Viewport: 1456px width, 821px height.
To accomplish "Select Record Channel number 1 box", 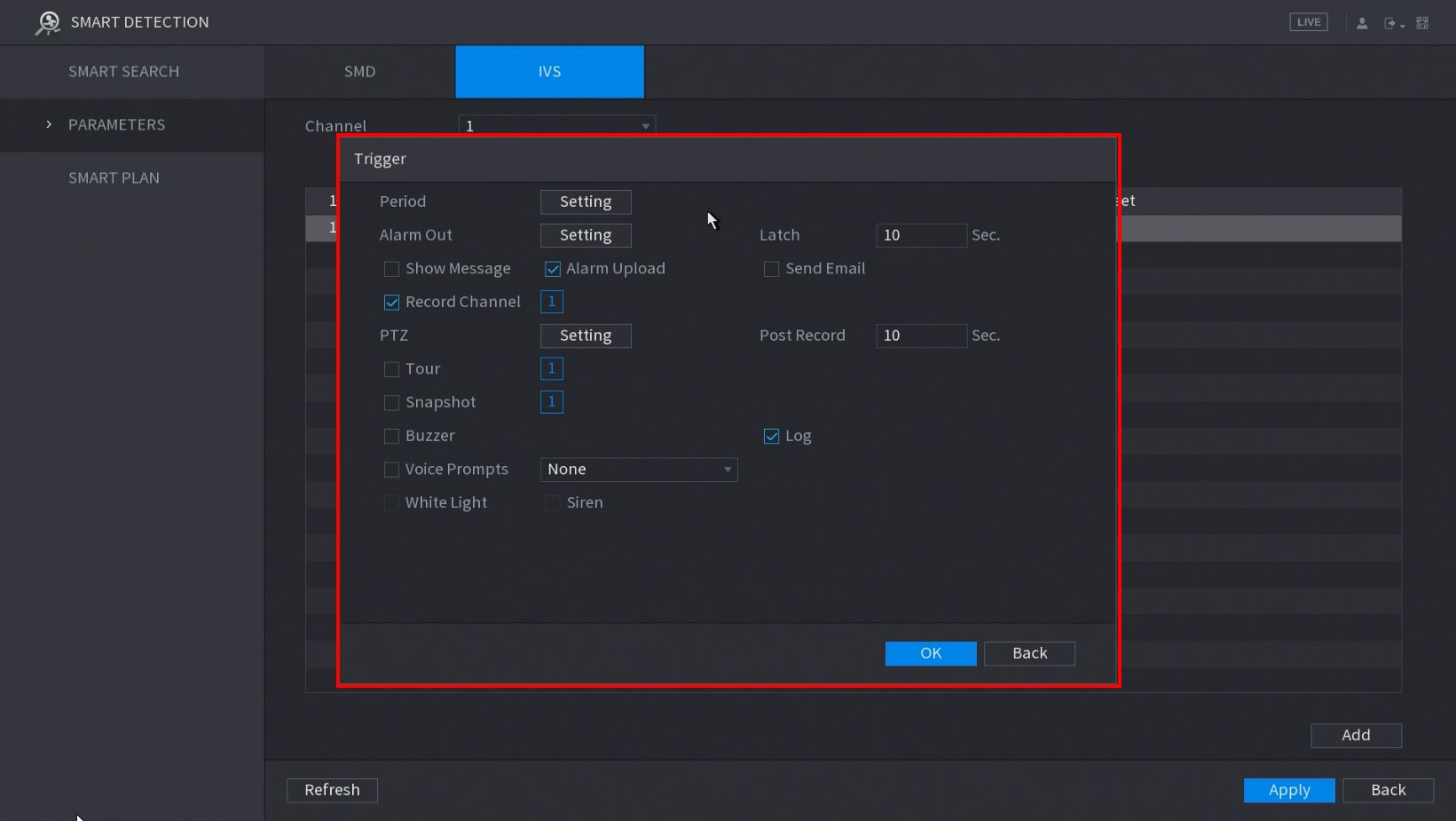I will pyautogui.click(x=551, y=302).
